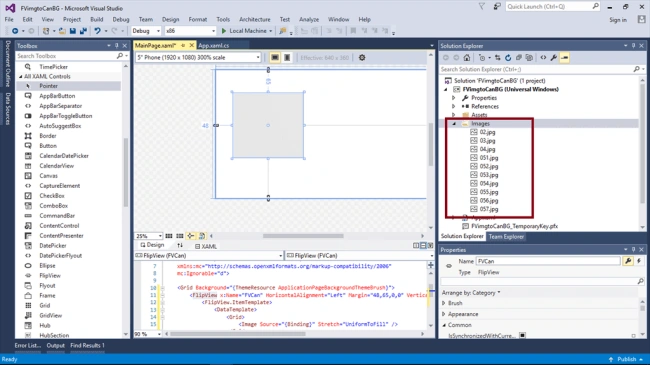Expand the Properties node in Solution Explorer

click(454, 98)
